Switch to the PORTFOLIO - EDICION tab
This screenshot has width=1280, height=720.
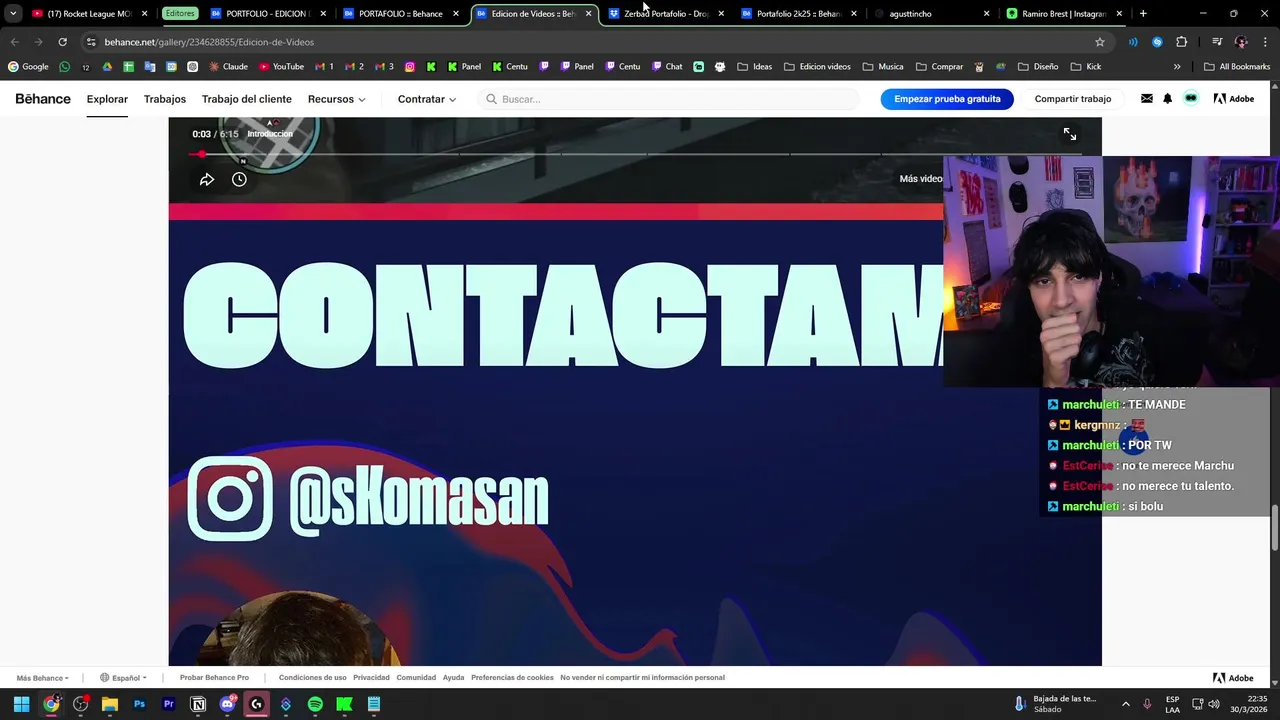[268, 14]
